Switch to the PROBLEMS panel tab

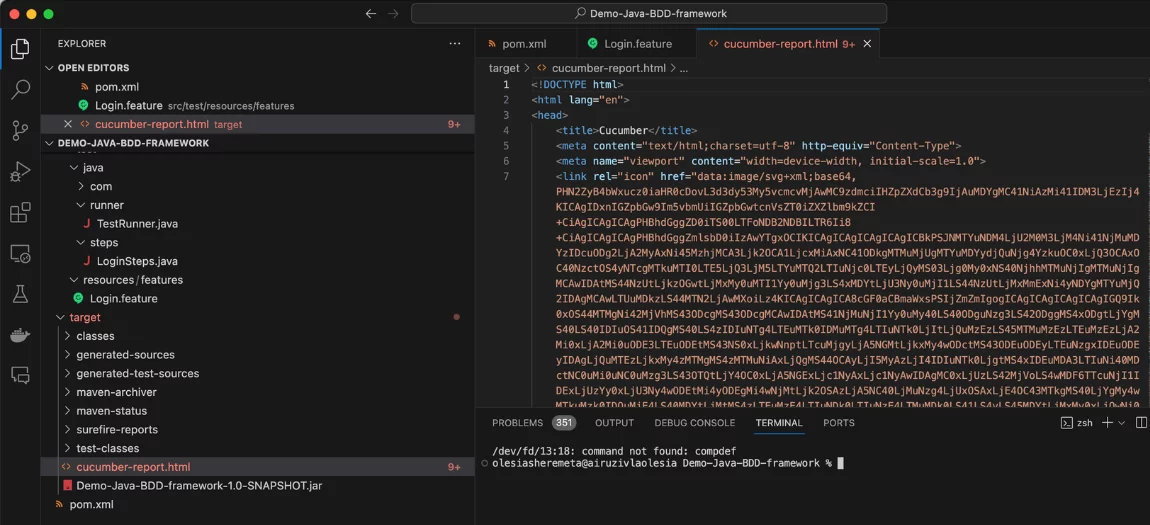pyautogui.click(x=517, y=423)
